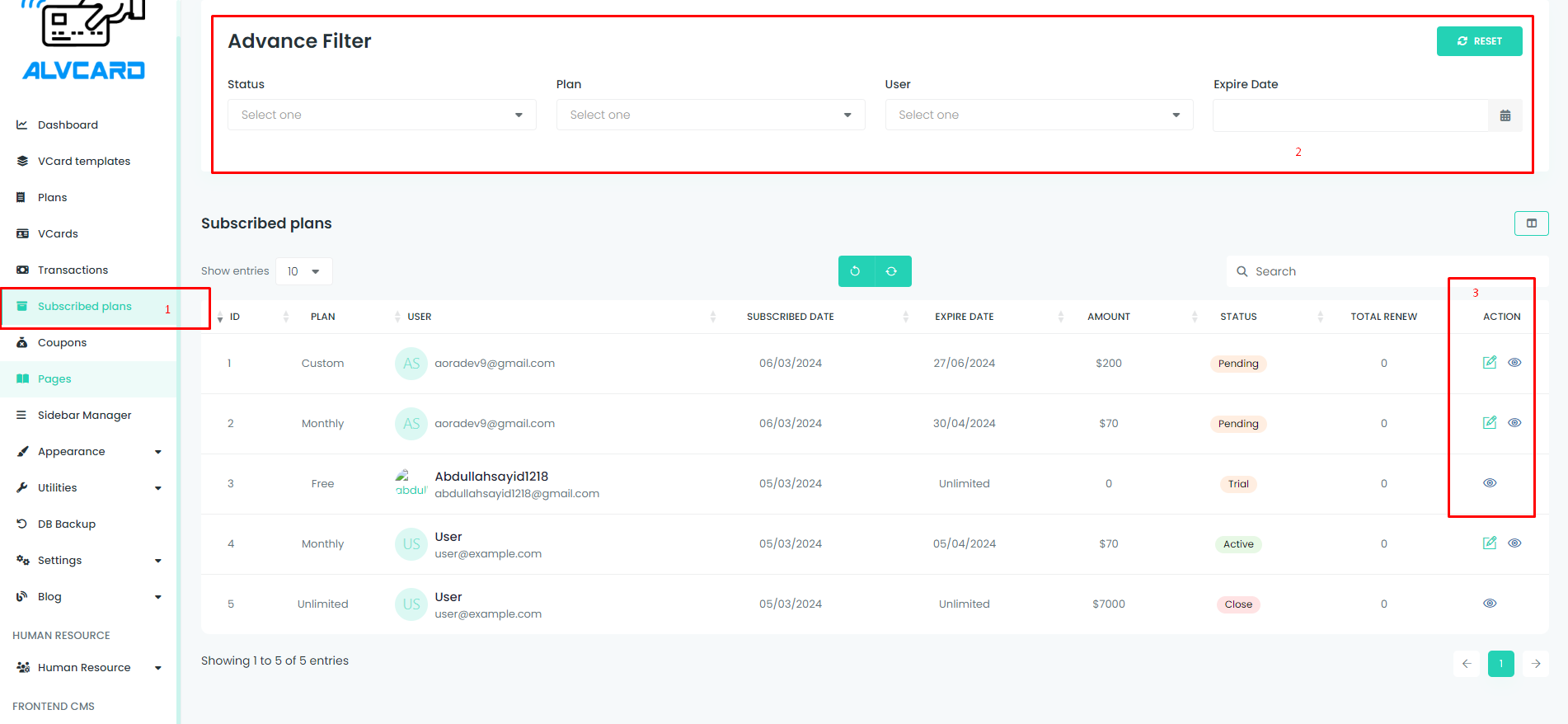Open Dashboard from sidebar
The image size is (1568, 724).
click(x=88, y=125)
